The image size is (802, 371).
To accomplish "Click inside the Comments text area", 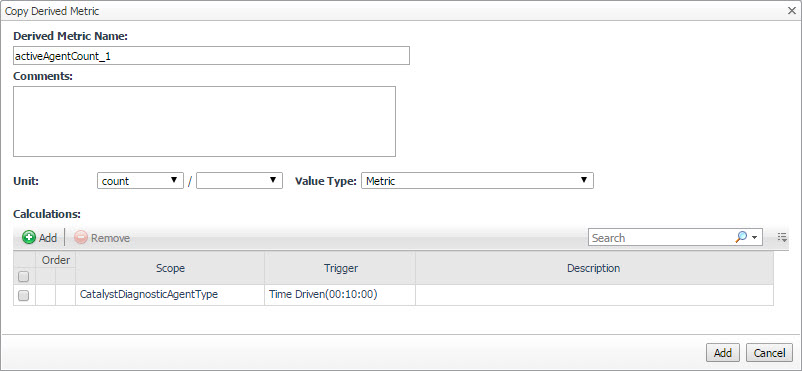I will point(204,121).
